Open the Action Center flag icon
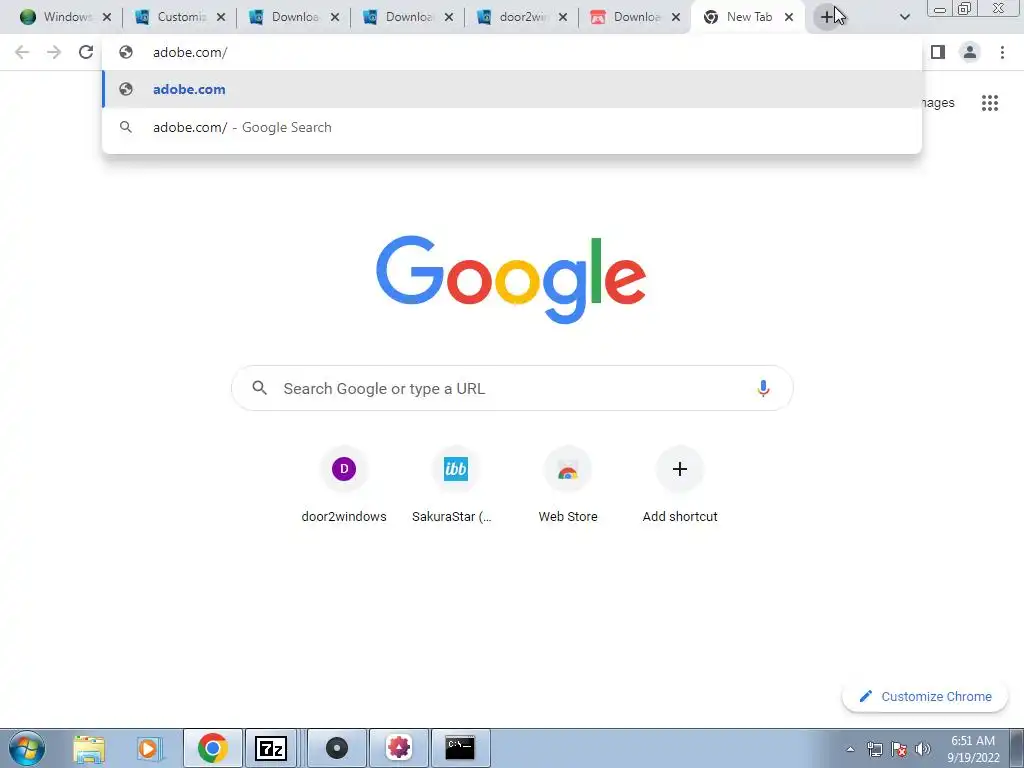The image size is (1024, 768). point(899,749)
